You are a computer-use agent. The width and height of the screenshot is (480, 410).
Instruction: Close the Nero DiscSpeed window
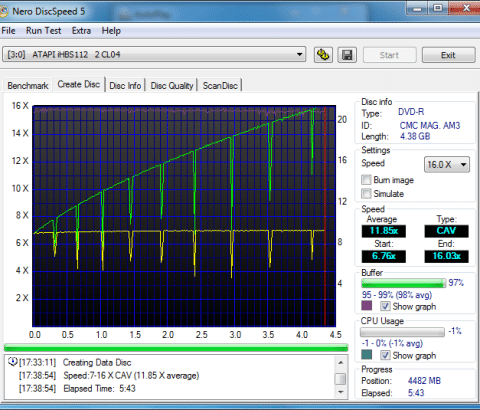tap(466, 8)
